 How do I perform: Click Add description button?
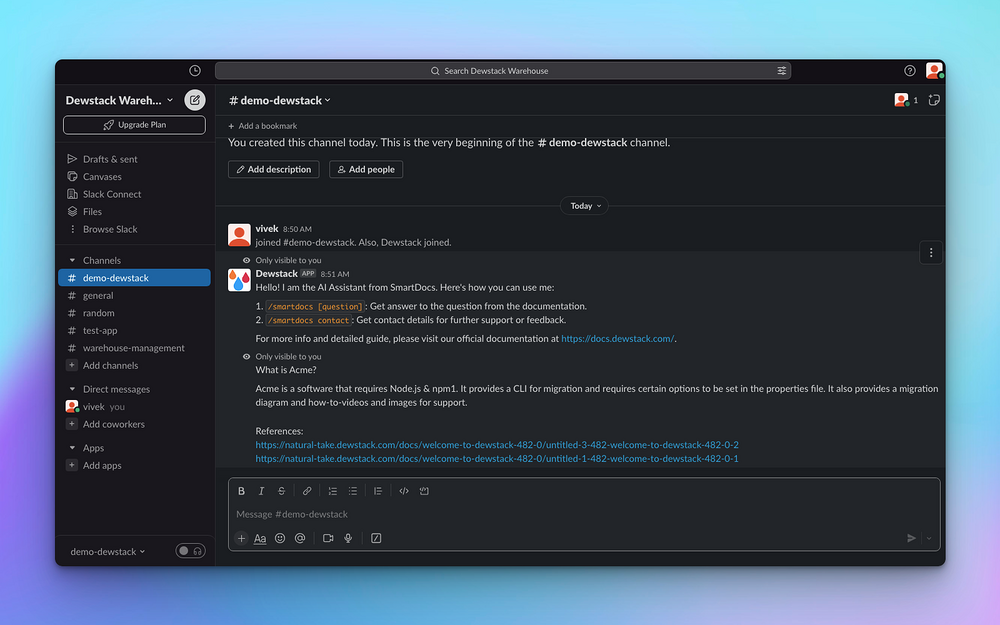coord(274,170)
